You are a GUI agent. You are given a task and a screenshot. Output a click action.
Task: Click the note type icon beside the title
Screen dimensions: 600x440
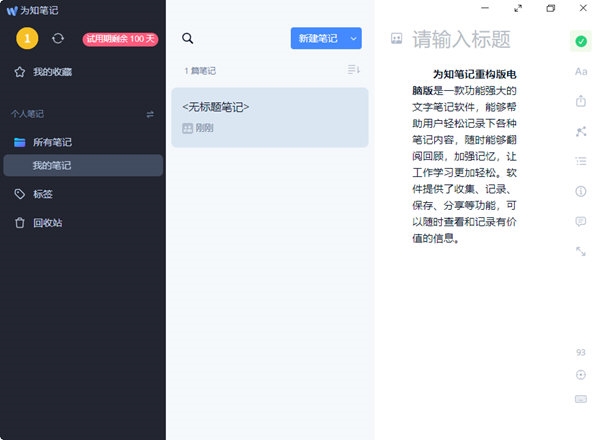pos(396,38)
